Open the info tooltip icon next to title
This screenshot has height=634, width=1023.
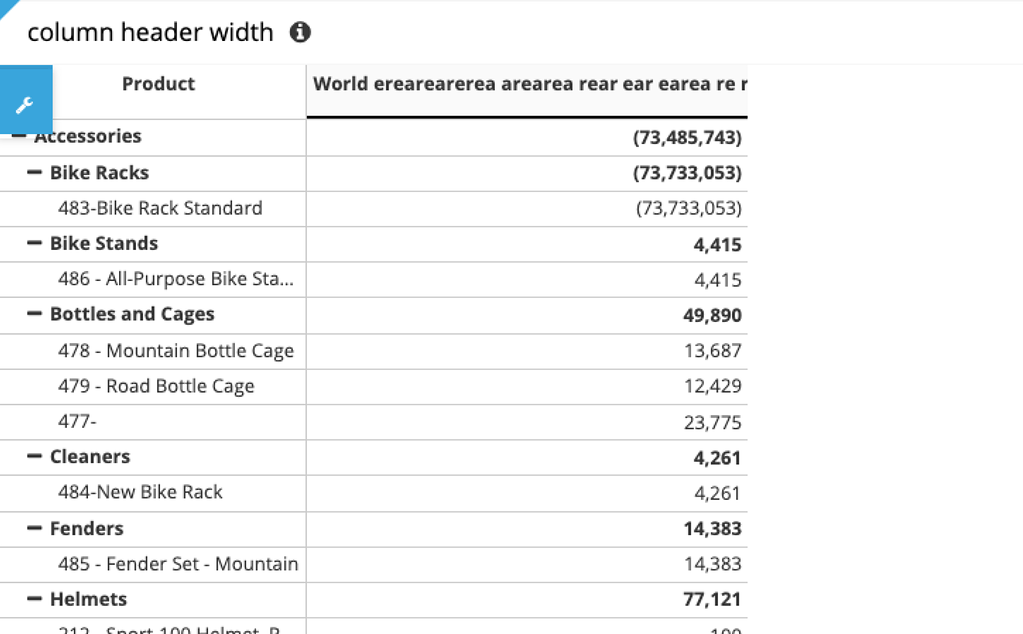click(x=299, y=32)
